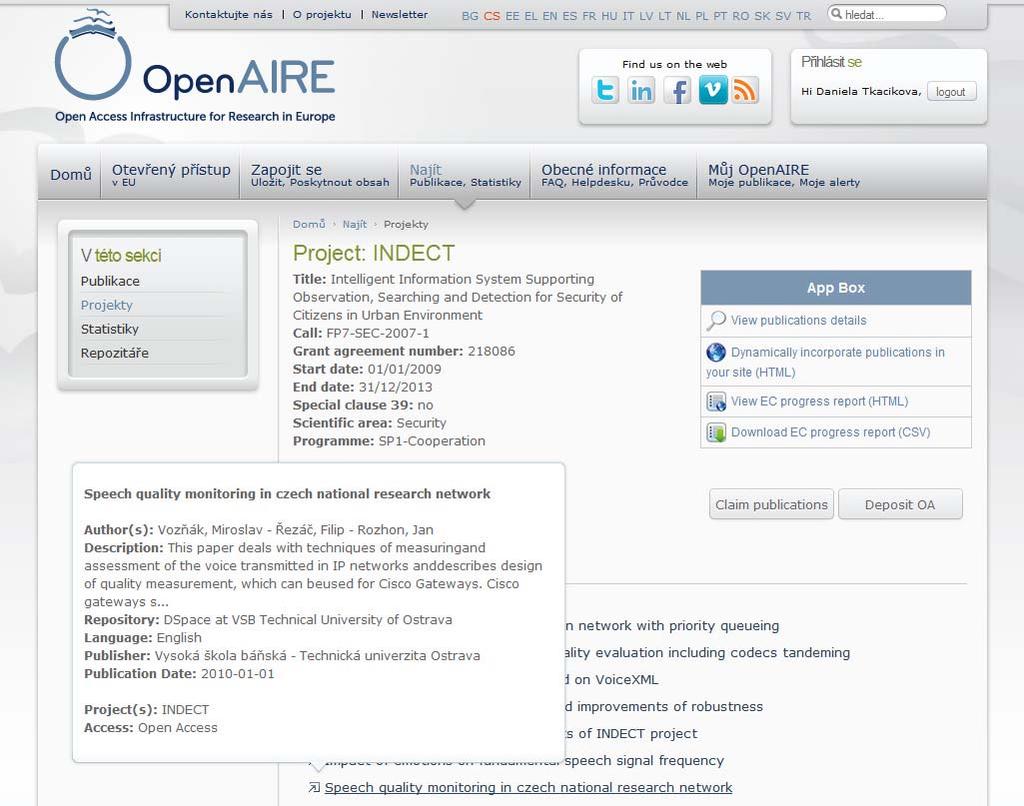The image size is (1024, 806).
Task: Open Dynamically incorporate publications in your site
Action: tap(825, 362)
